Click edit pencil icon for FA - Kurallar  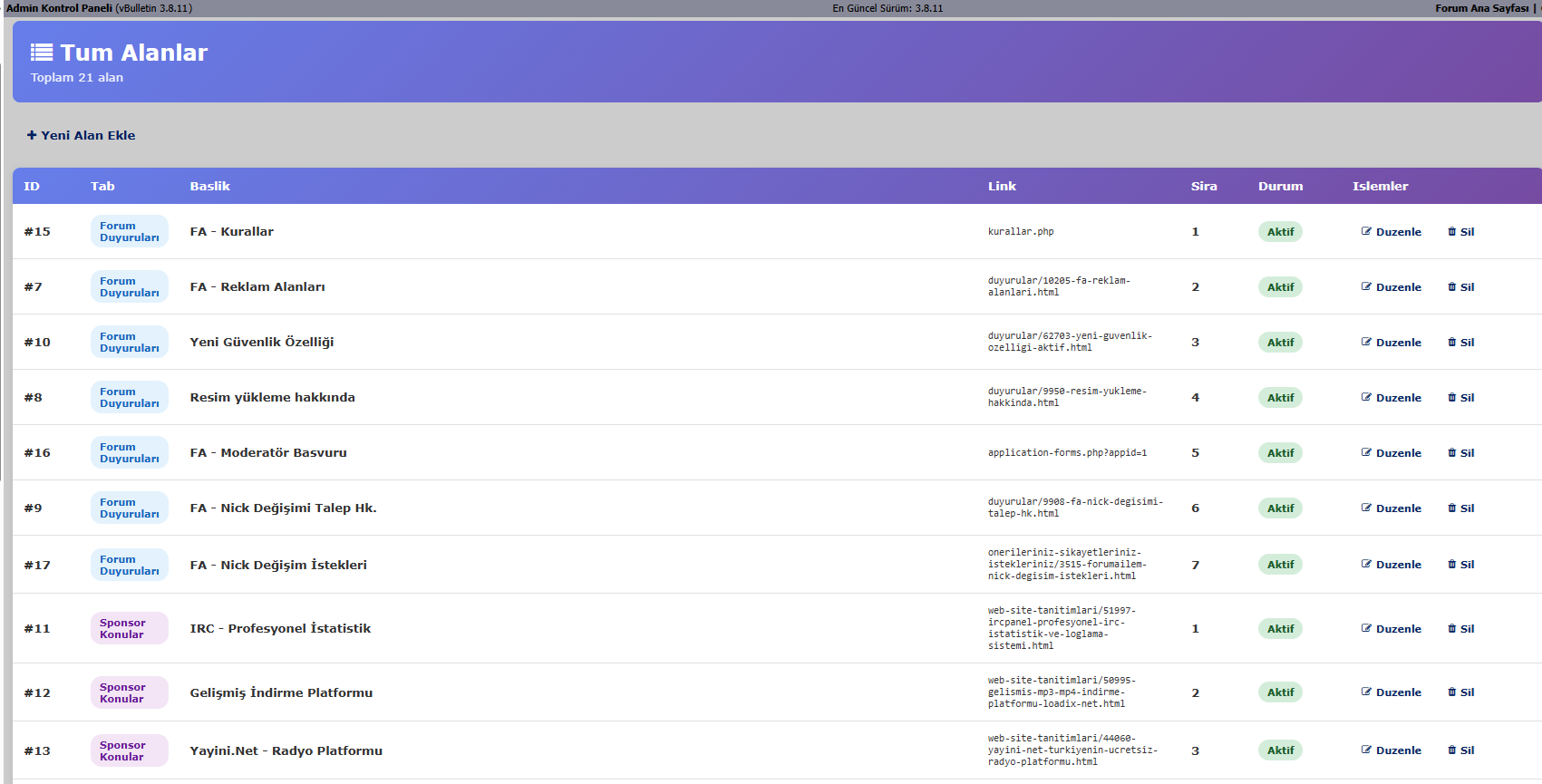pos(1366,231)
